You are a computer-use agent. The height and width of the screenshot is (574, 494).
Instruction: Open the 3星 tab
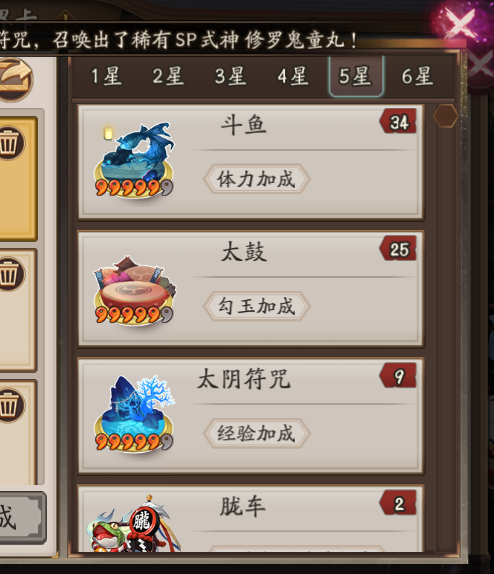(231, 77)
